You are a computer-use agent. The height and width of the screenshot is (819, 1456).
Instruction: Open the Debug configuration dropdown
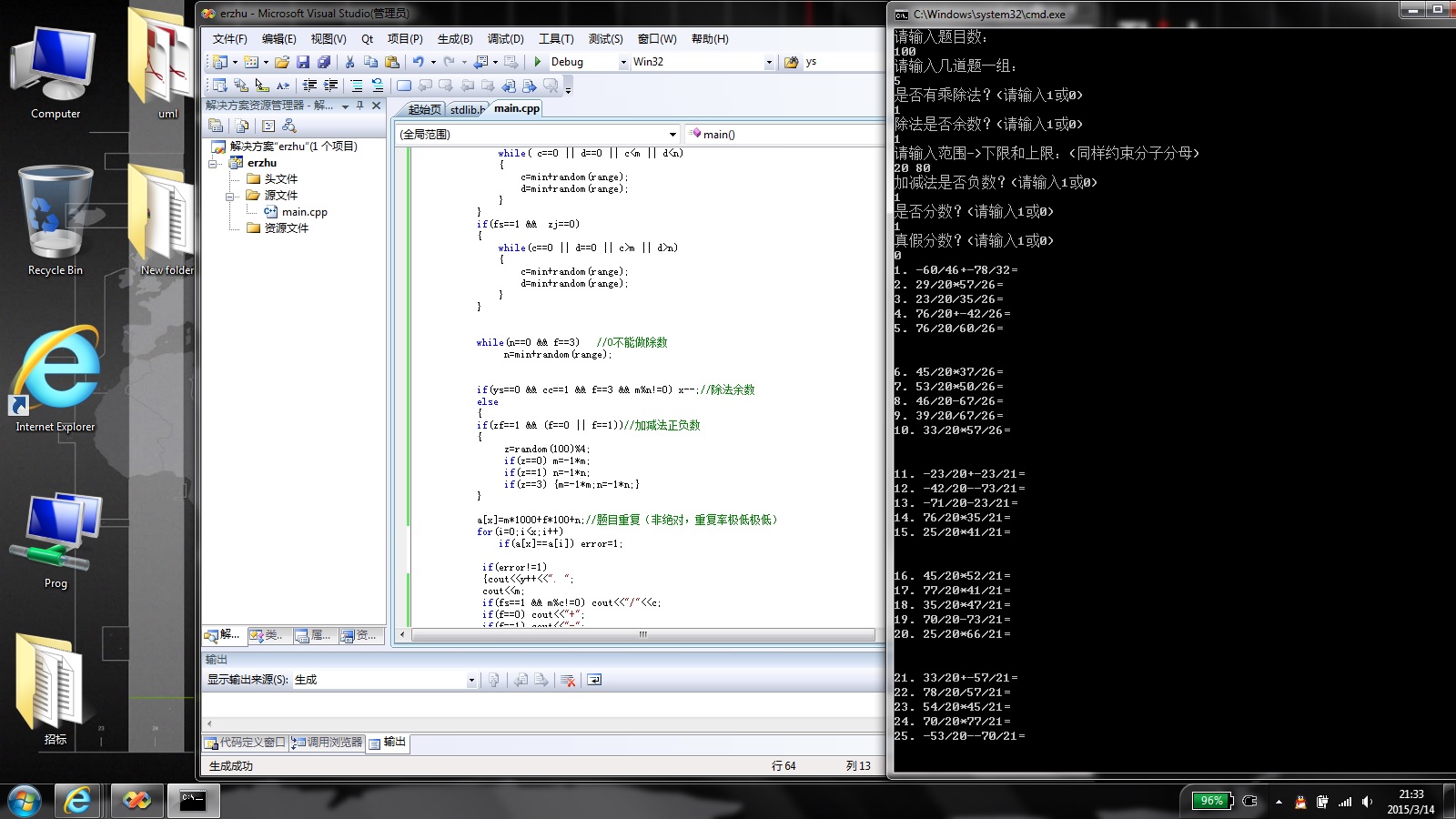[623, 62]
